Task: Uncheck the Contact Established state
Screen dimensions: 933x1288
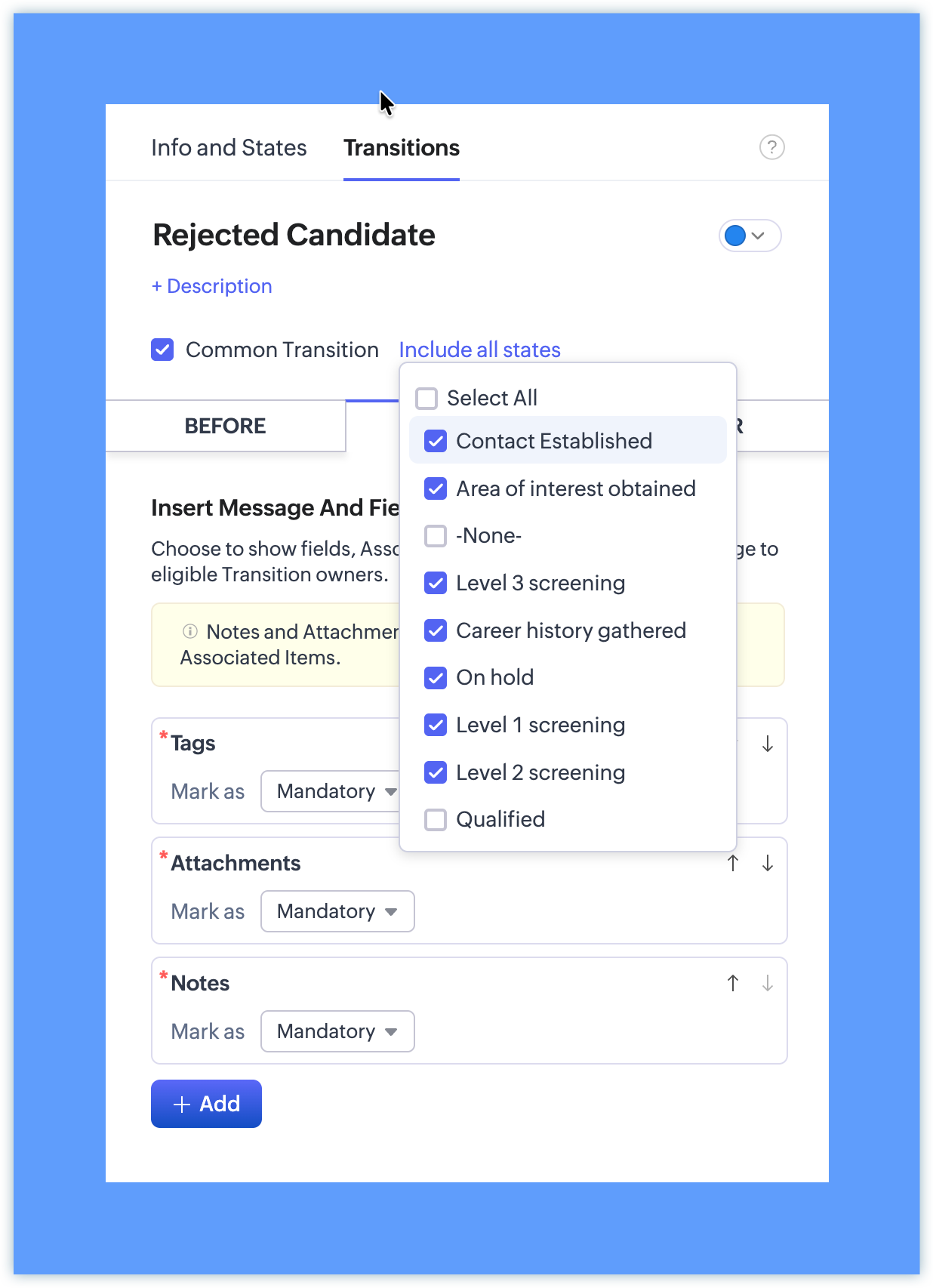Action: [x=436, y=441]
